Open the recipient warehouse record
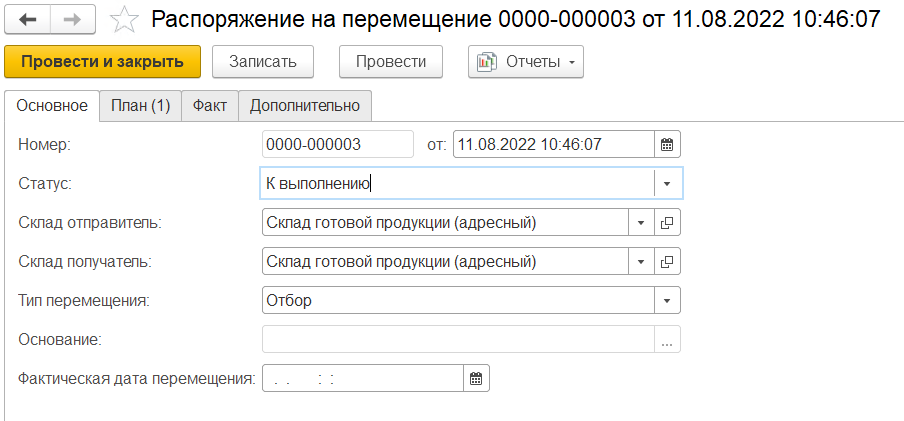904x421 pixels. [x=668, y=262]
